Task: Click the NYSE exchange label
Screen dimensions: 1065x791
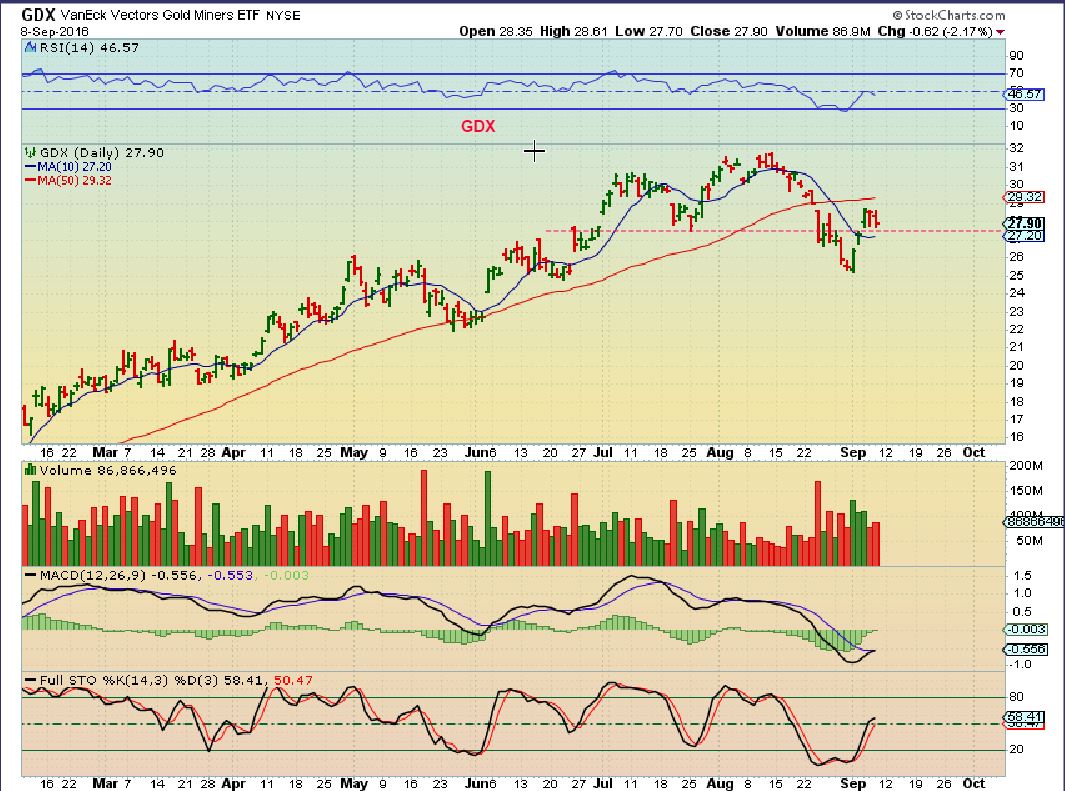Action: pos(285,16)
